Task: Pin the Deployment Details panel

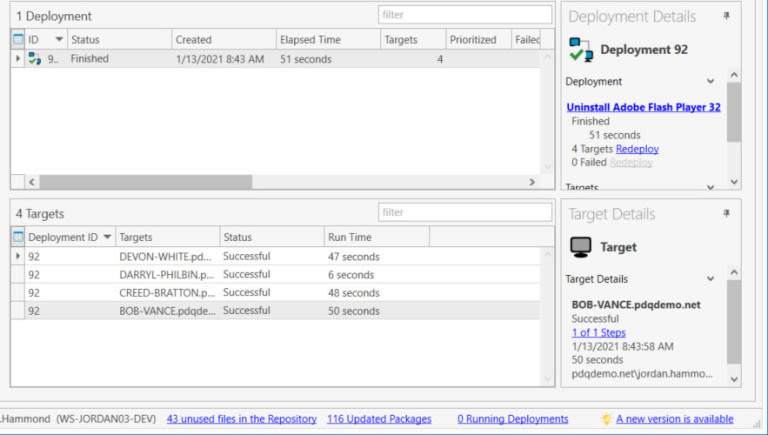Action: (726, 16)
